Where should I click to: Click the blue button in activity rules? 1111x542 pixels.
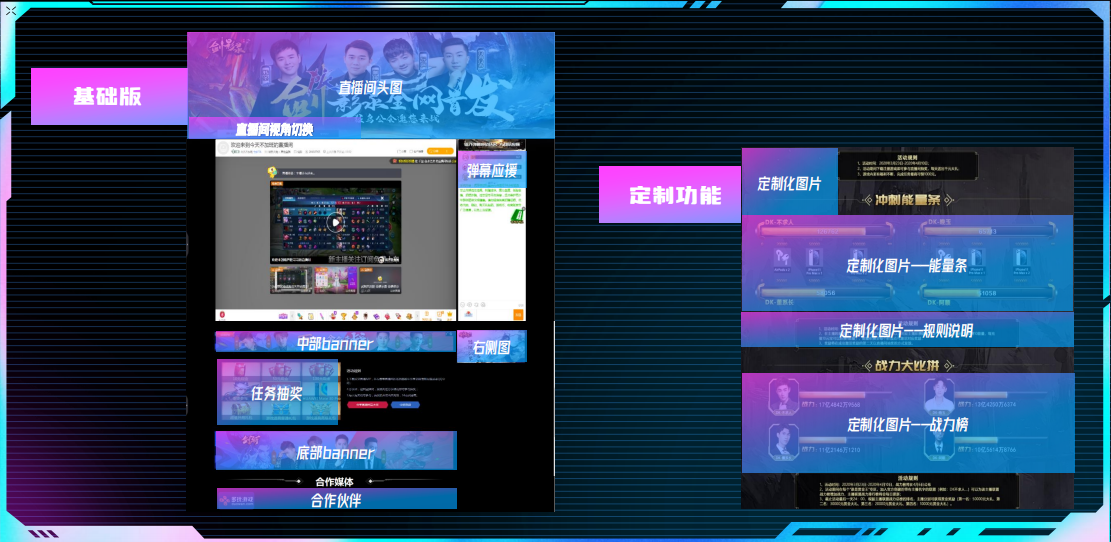404,405
